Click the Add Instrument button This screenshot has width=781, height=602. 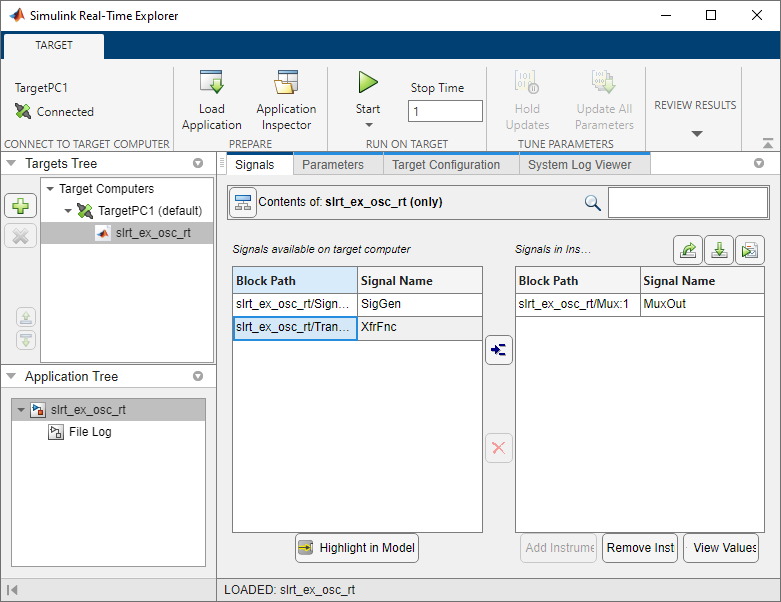[558, 548]
